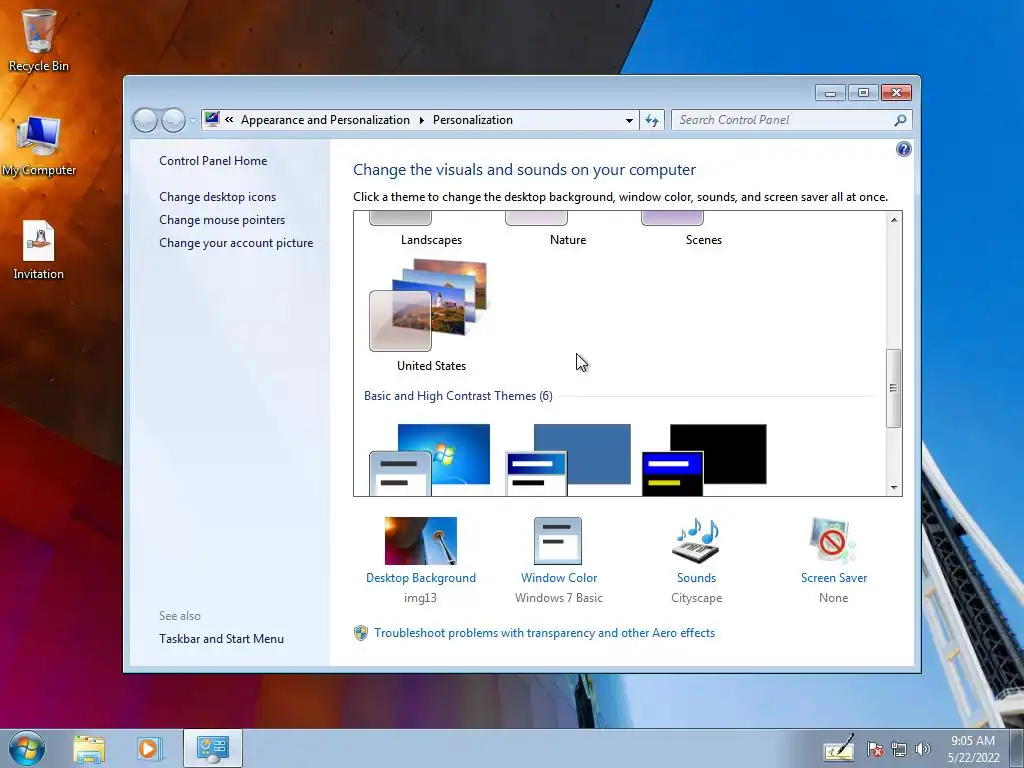
Task: Open Change mouse pointers link
Action: pyautogui.click(x=222, y=219)
